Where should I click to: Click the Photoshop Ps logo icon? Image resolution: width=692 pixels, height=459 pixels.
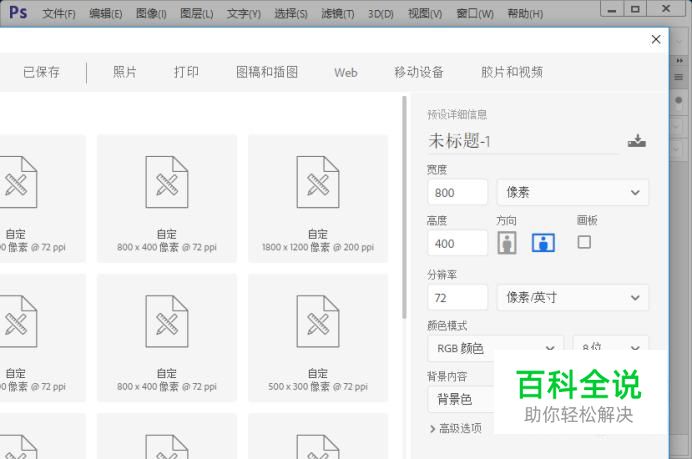click(x=18, y=12)
